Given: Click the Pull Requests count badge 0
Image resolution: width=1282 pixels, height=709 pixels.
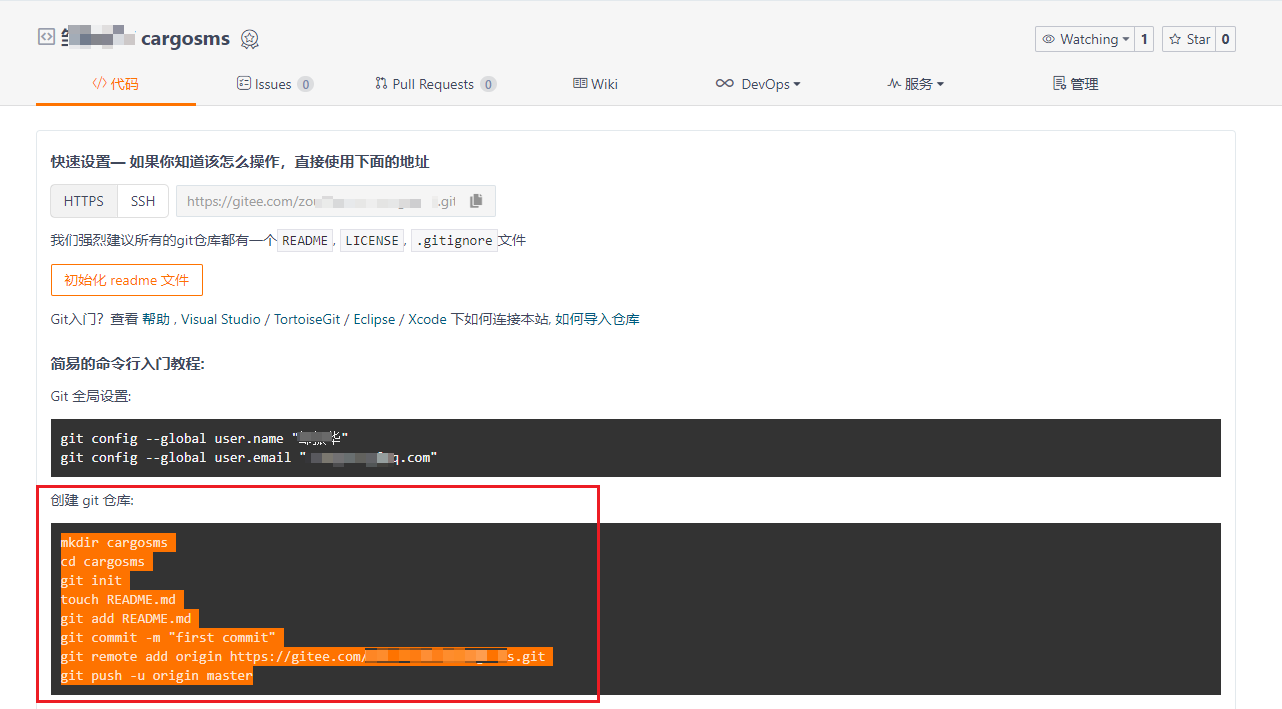Looking at the screenshot, I should (488, 84).
